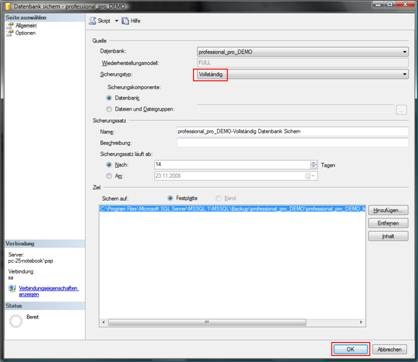The image size is (418, 362).
Task: Select the Am expiry radio button
Action: point(109,176)
